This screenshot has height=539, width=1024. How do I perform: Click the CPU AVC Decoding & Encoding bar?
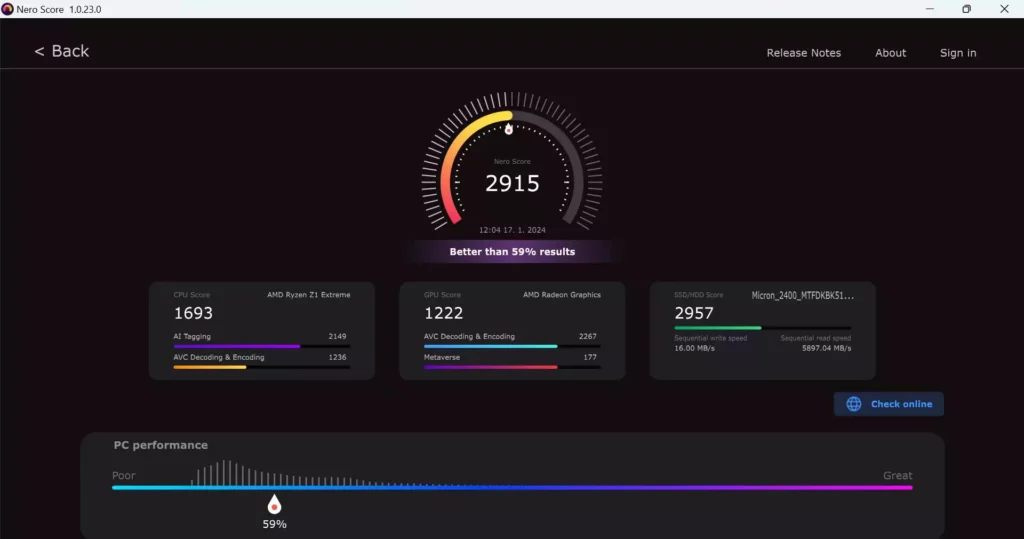tap(261, 367)
